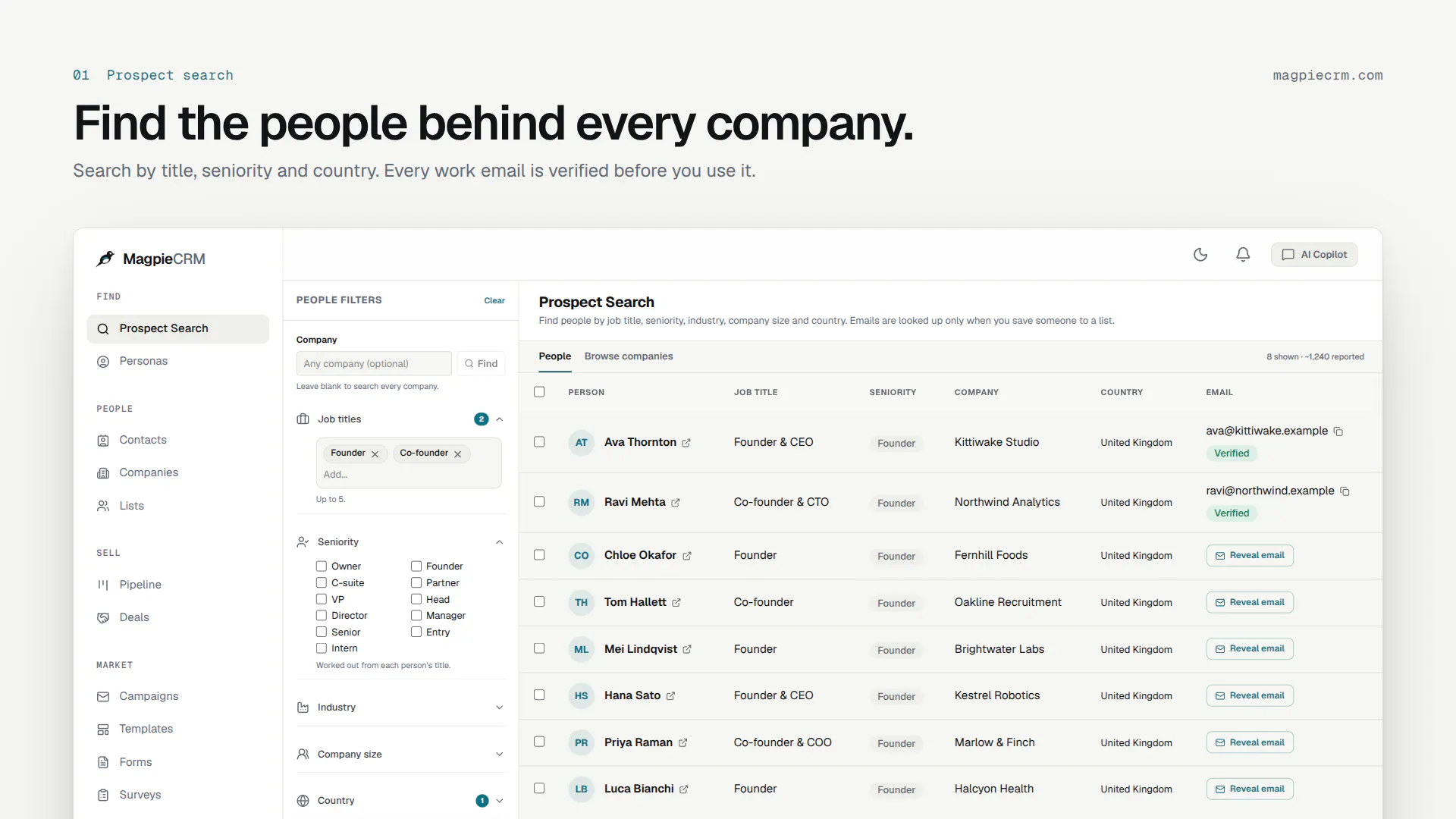
Task: Click the AT avatar for Ava Thornton
Action: tap(581, 443)
